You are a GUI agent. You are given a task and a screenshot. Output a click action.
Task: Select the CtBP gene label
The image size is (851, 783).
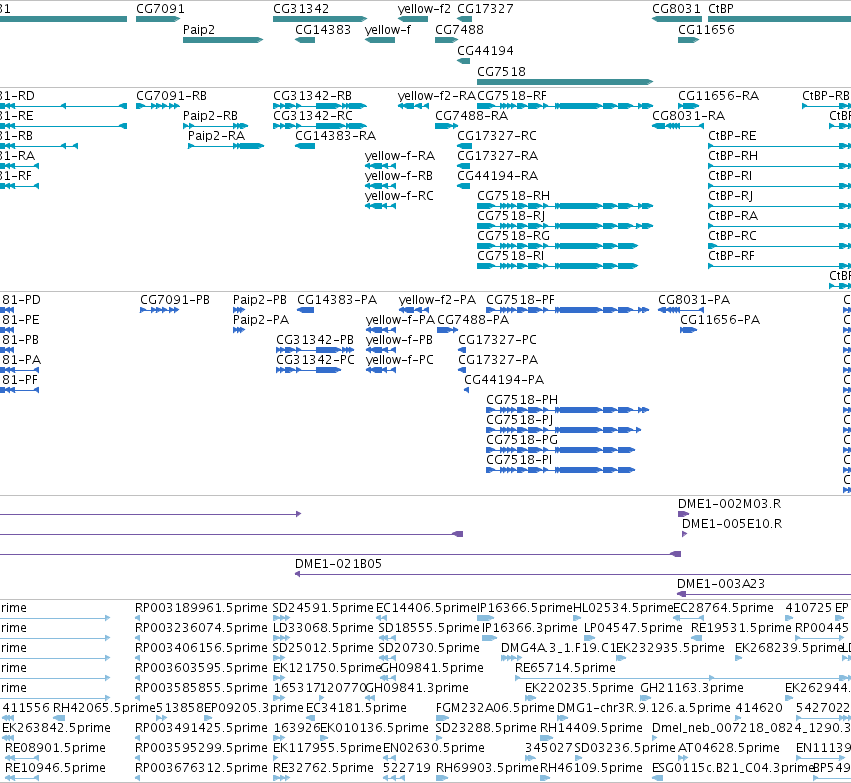(721, 9)
